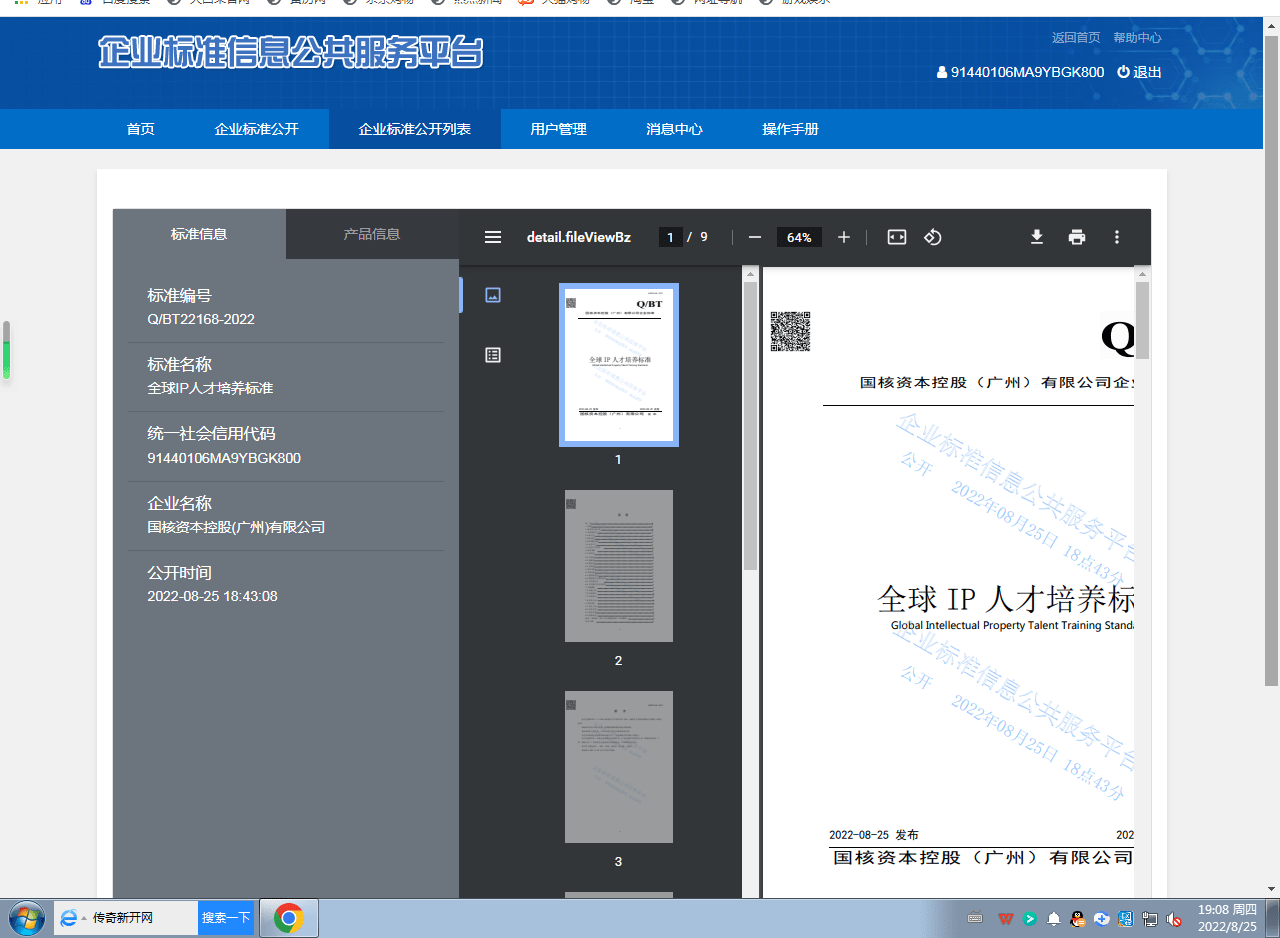Click the green side widget at left edge
Screen dimensions: 1280x938
click(x=6, y=350)
